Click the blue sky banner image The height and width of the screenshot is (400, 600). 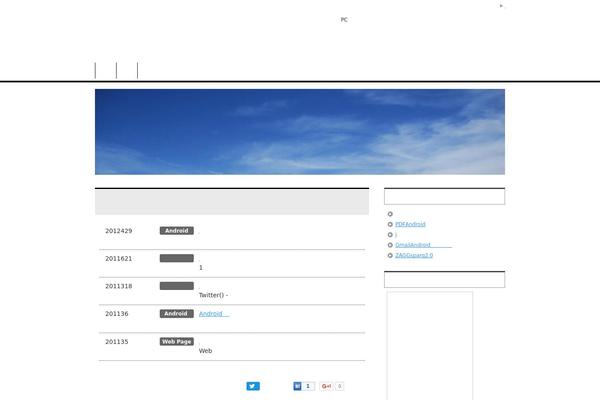300,132
